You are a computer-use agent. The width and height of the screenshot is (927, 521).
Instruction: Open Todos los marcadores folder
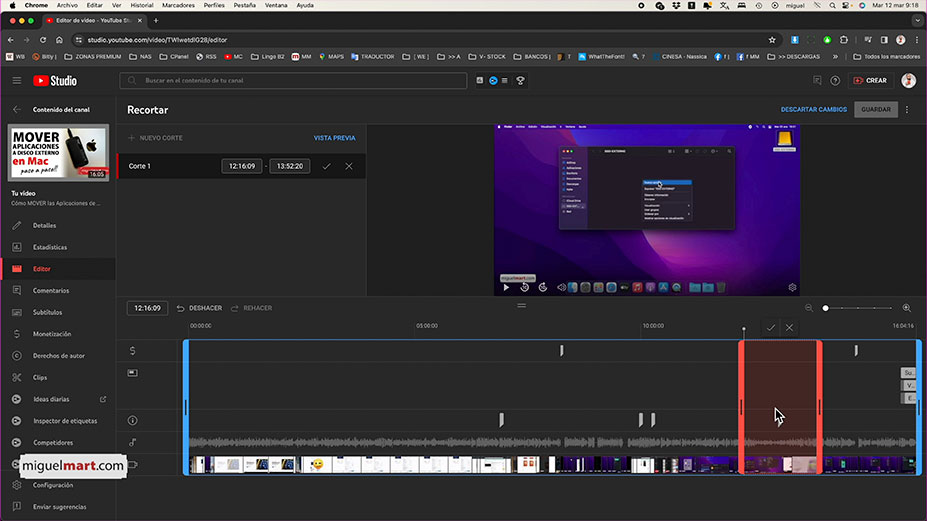(886, 57)
